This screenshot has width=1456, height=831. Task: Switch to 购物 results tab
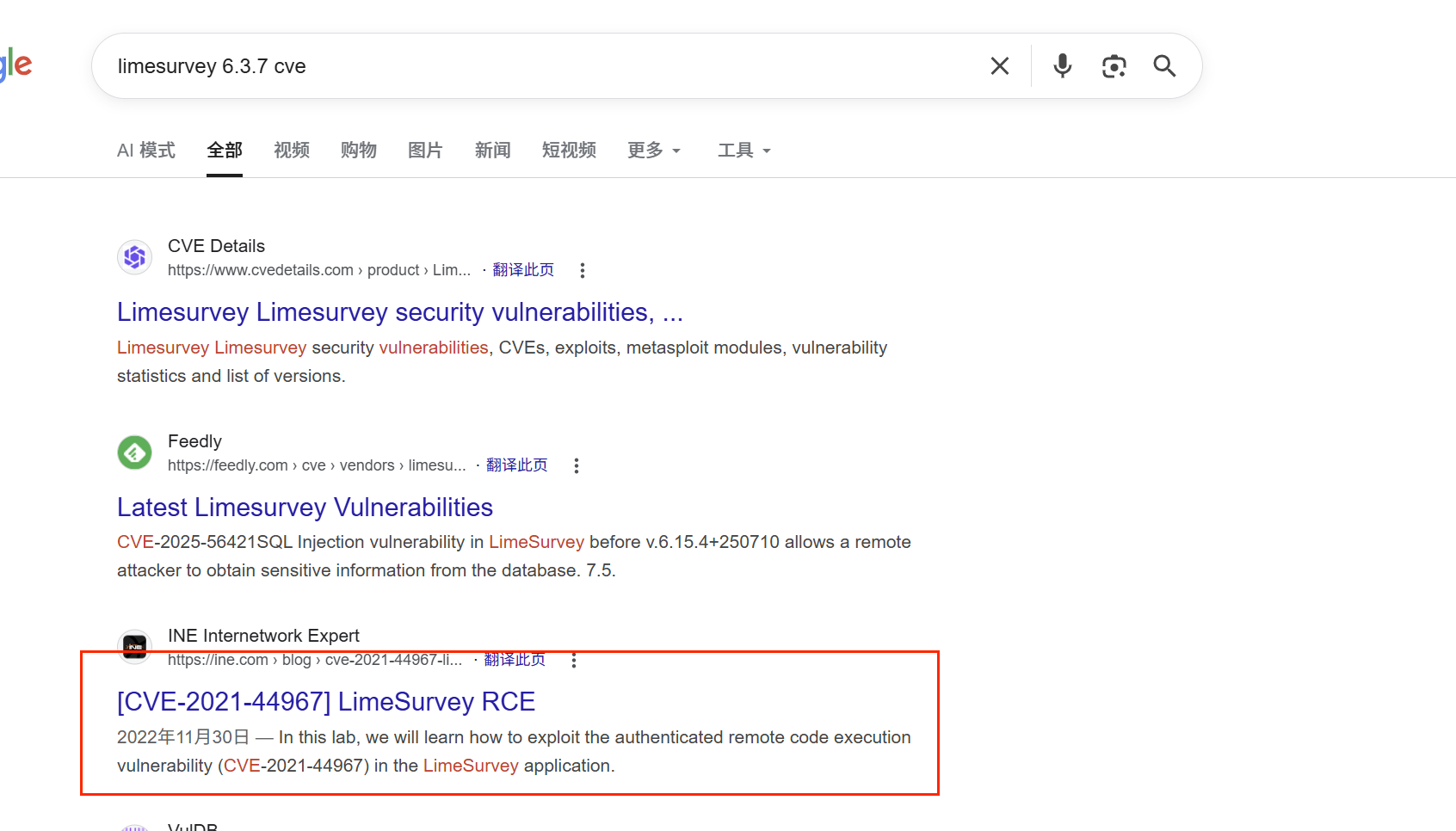[x=359, y=151]
